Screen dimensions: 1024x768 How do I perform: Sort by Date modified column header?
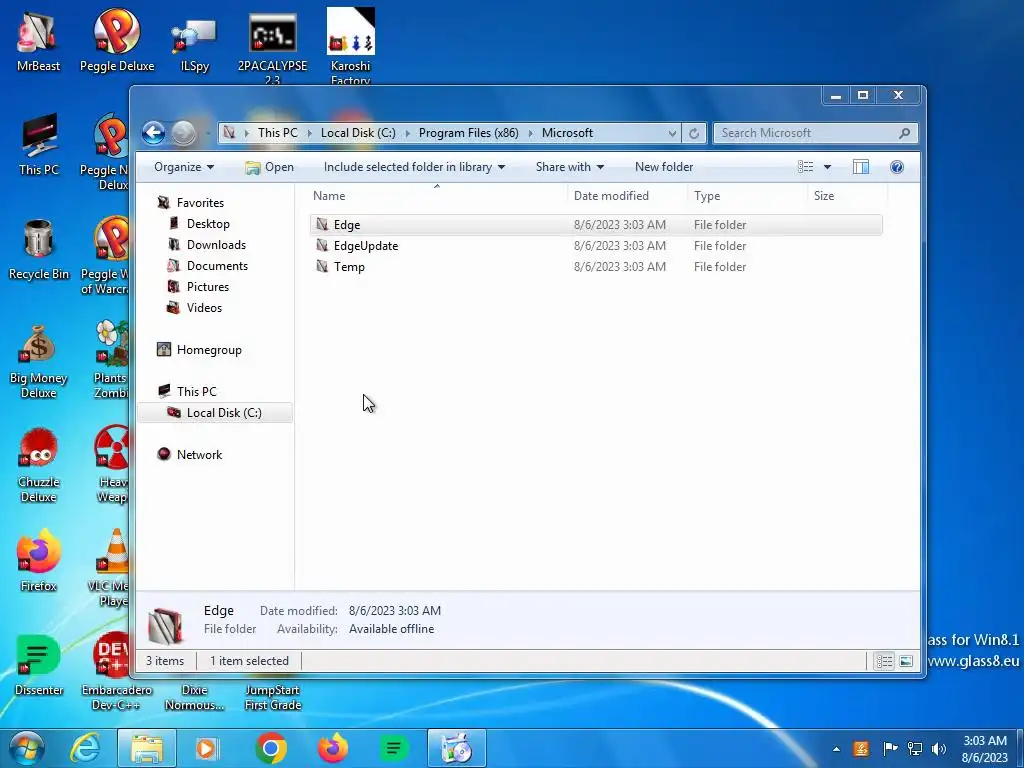click(627, 196)
